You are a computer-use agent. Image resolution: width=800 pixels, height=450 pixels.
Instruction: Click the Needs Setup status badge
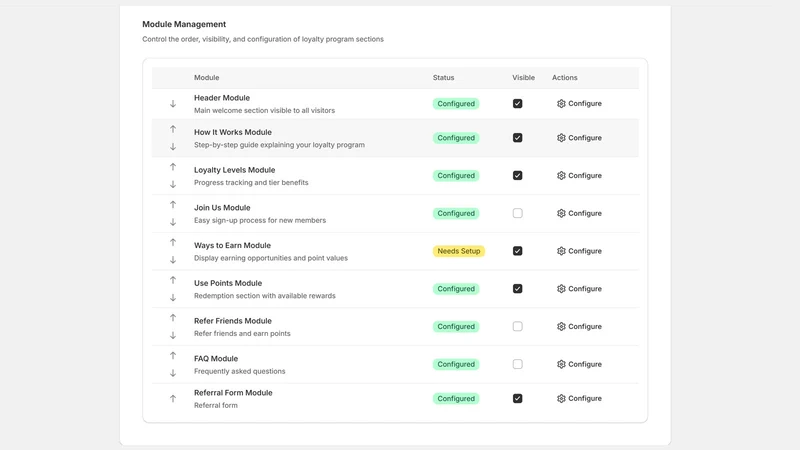pyautogui.click(x=459, y=251)
